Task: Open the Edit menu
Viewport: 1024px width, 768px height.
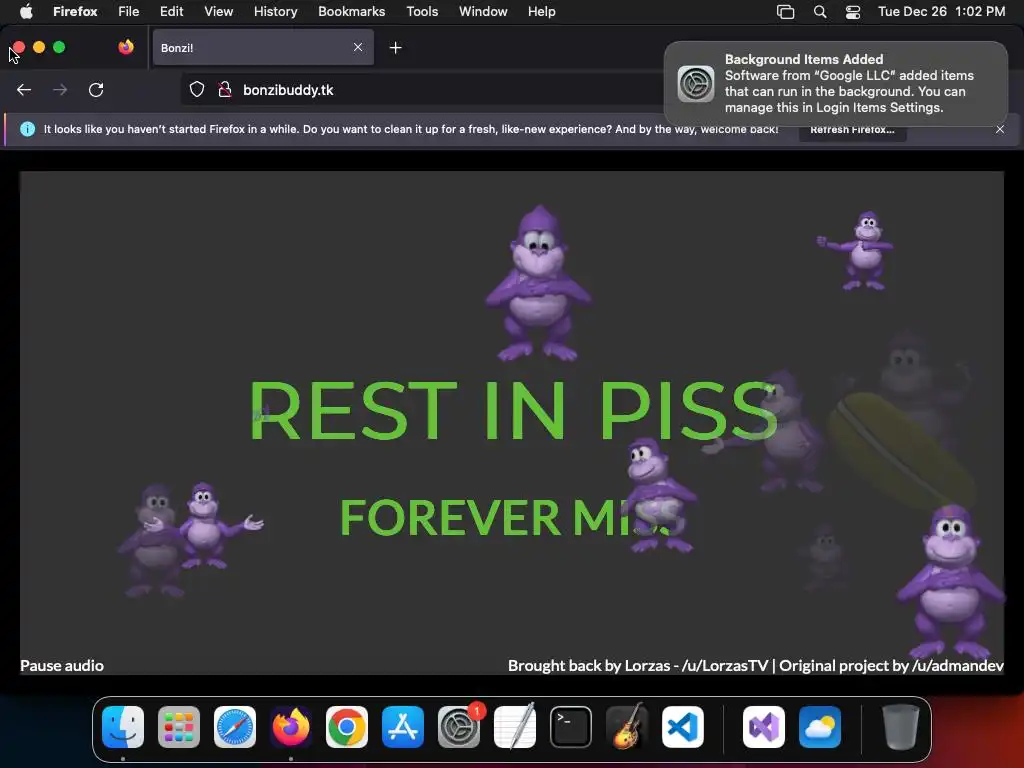Action: [x=171, y=11]
